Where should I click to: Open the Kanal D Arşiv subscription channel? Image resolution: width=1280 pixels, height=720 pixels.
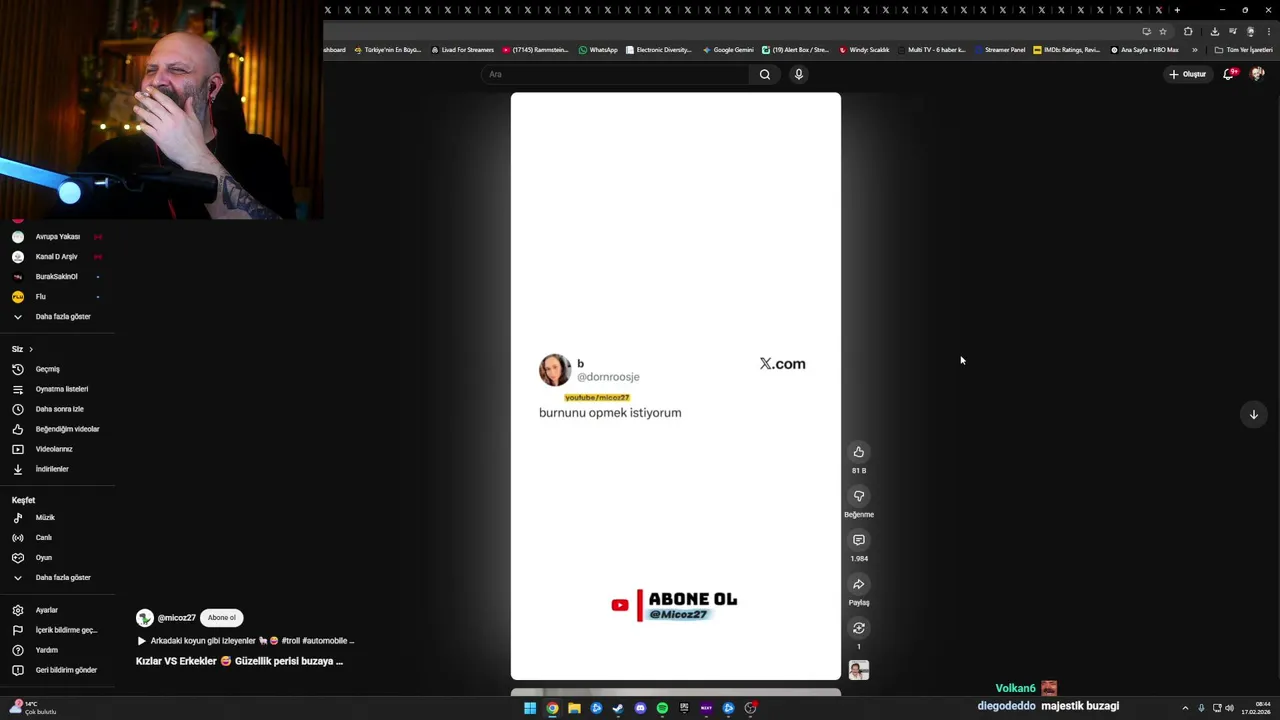pos(57,257)
